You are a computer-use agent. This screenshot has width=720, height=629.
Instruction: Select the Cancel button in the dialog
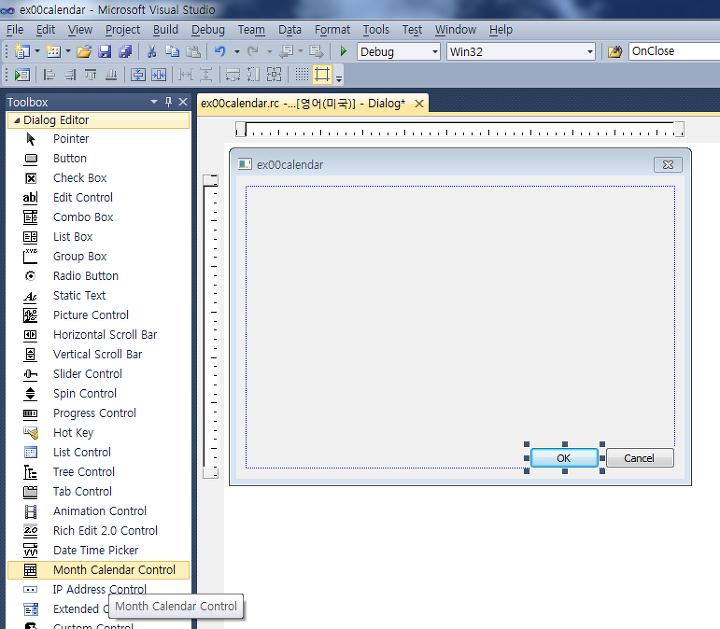(640, 458)
